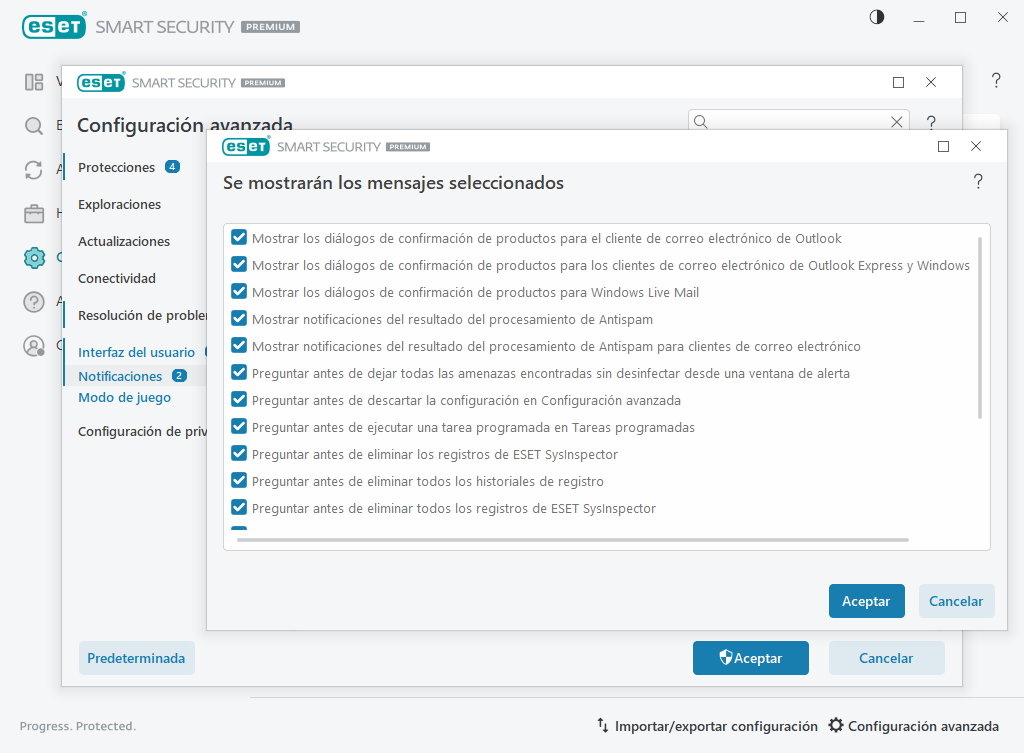Screen dimensions: 1024x753
Task: Click the vertical scrollbar in messages list
Action: [980, 328]
